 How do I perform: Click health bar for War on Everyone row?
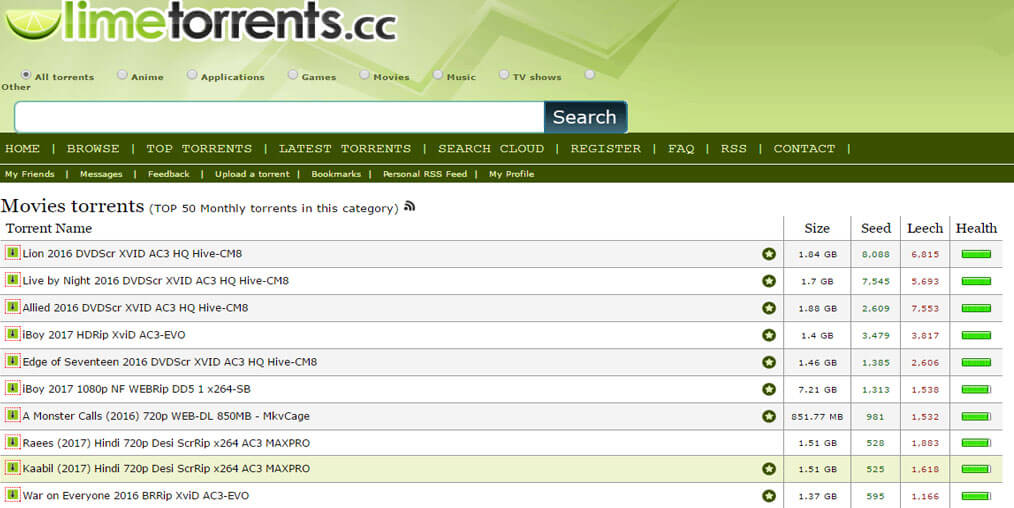[976, 496]
